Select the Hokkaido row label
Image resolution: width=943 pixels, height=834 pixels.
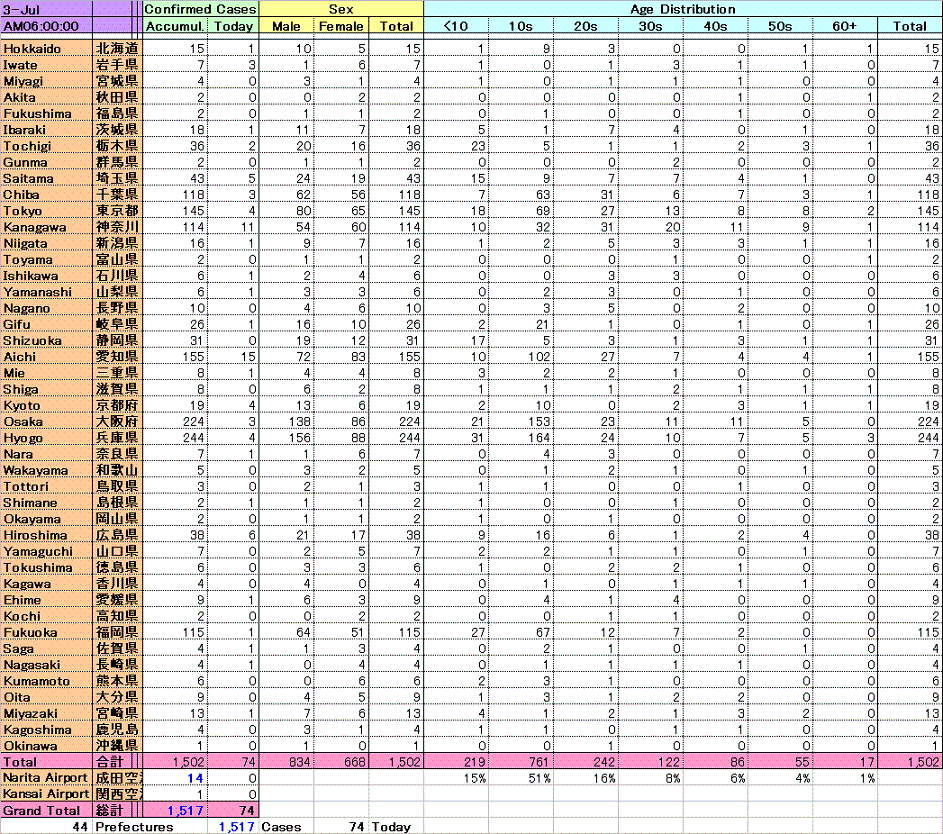point(46,48)
